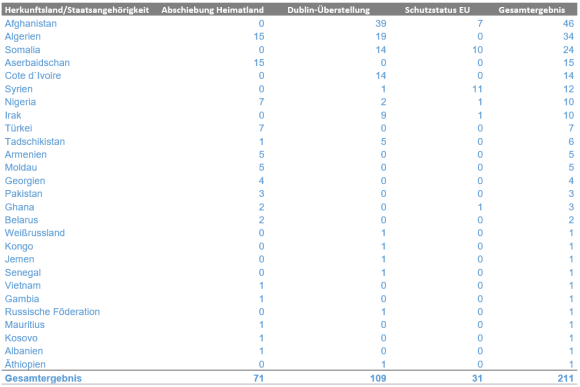Click the Schutzstatus EU column header
Image resolution: width=580 pixels, height=387 pixels.
pos(437,10)
